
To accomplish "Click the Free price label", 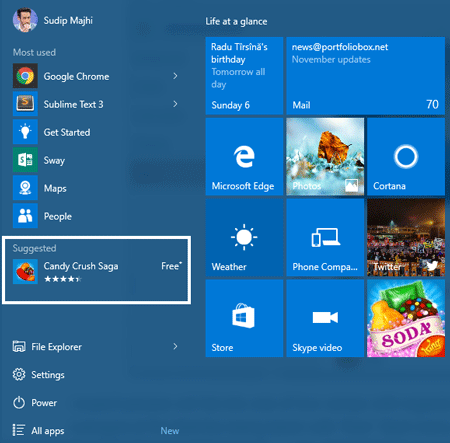I will [171, 266].
